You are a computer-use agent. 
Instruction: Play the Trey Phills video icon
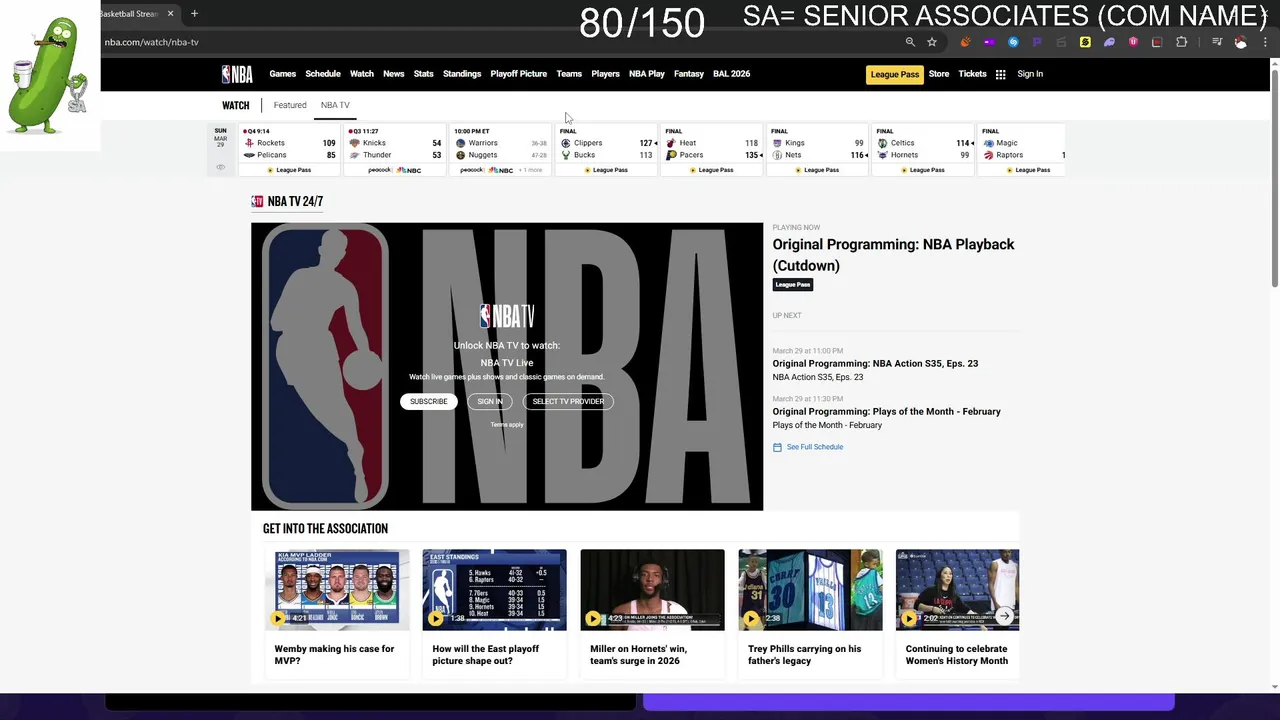(x=751, y=619)
